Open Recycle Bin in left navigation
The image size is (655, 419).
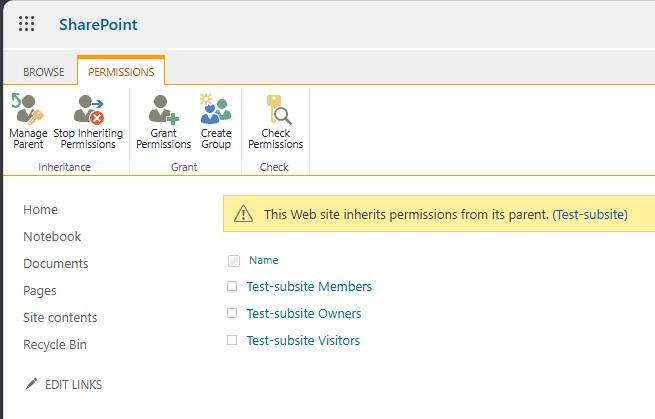[x=55, y=345]
